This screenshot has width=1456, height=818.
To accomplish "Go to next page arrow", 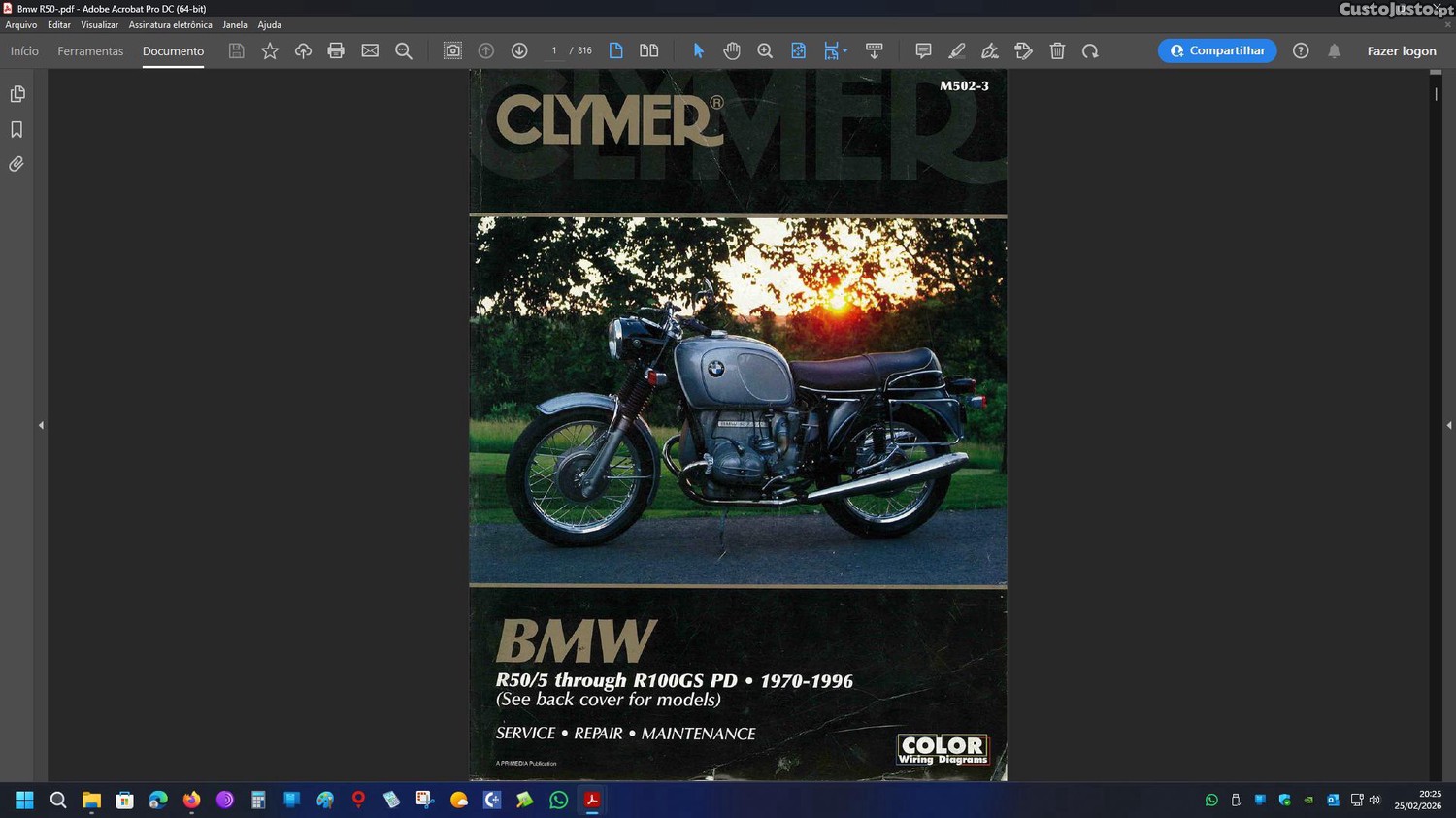I will pyautogui.click(x=519, y=50).
